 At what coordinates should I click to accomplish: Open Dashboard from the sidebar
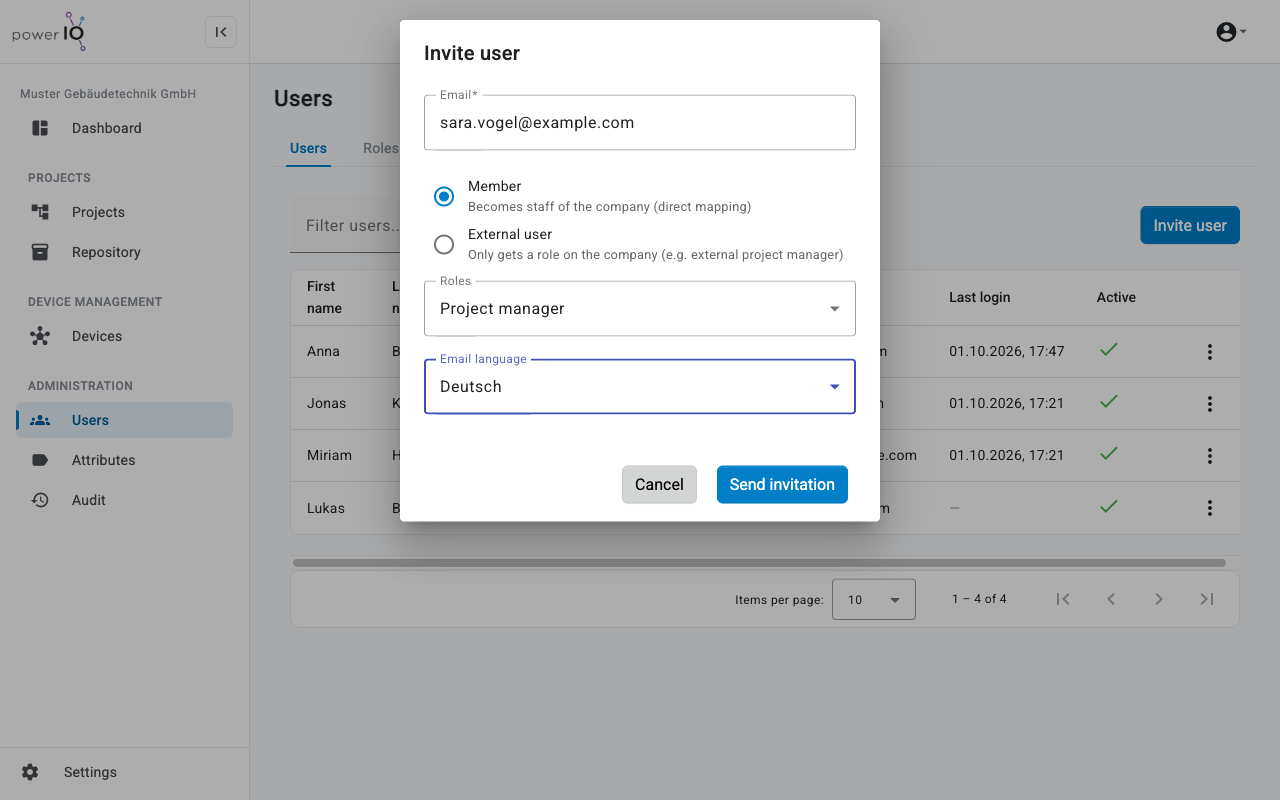[x=124, y=128]
